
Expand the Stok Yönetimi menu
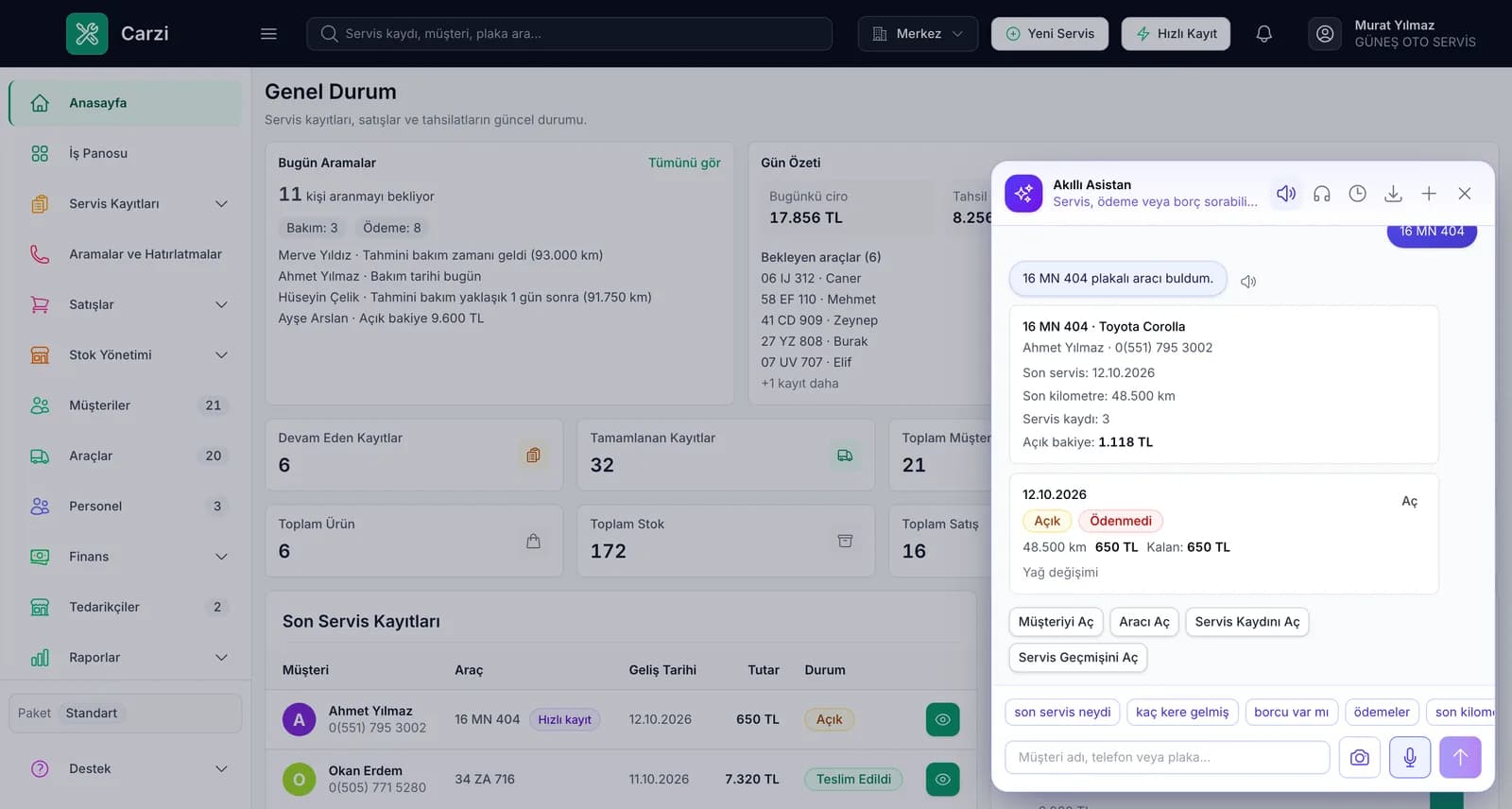pos(126,354)
